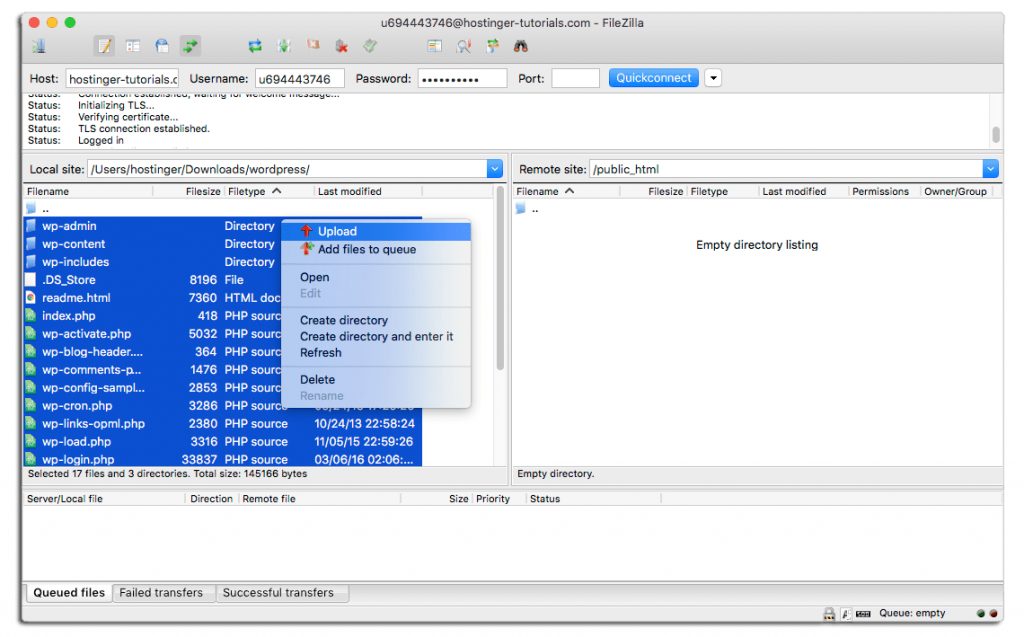Toggle the message log display
The width and height of the screenshot is (1024, 637).
104,46
